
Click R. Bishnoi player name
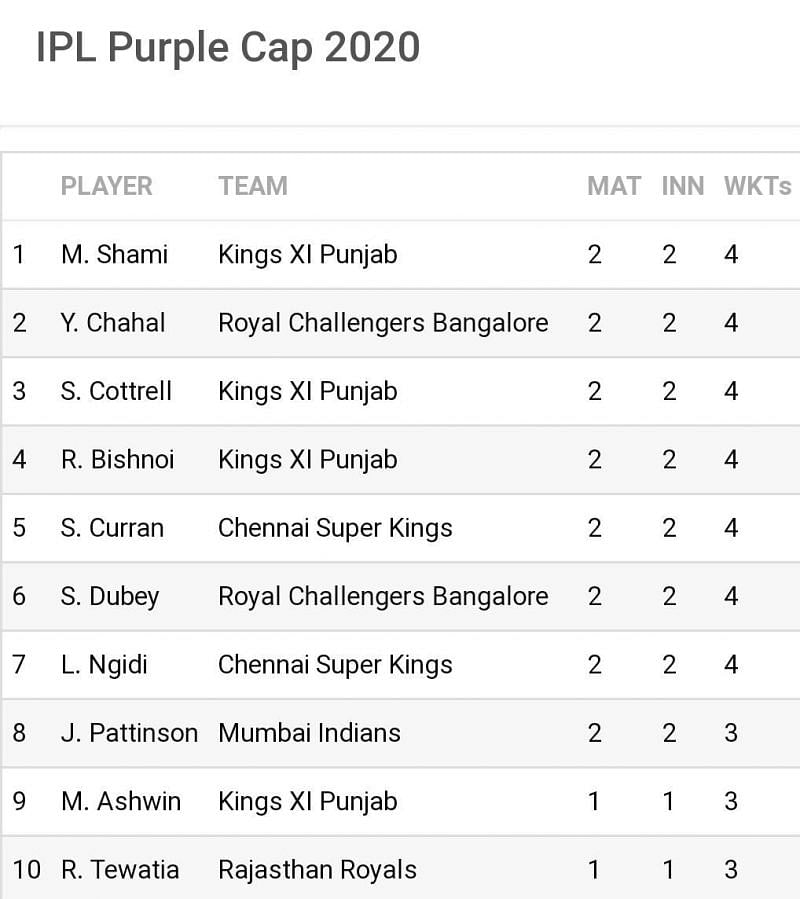pyautogui.click(x=118, y=459)
